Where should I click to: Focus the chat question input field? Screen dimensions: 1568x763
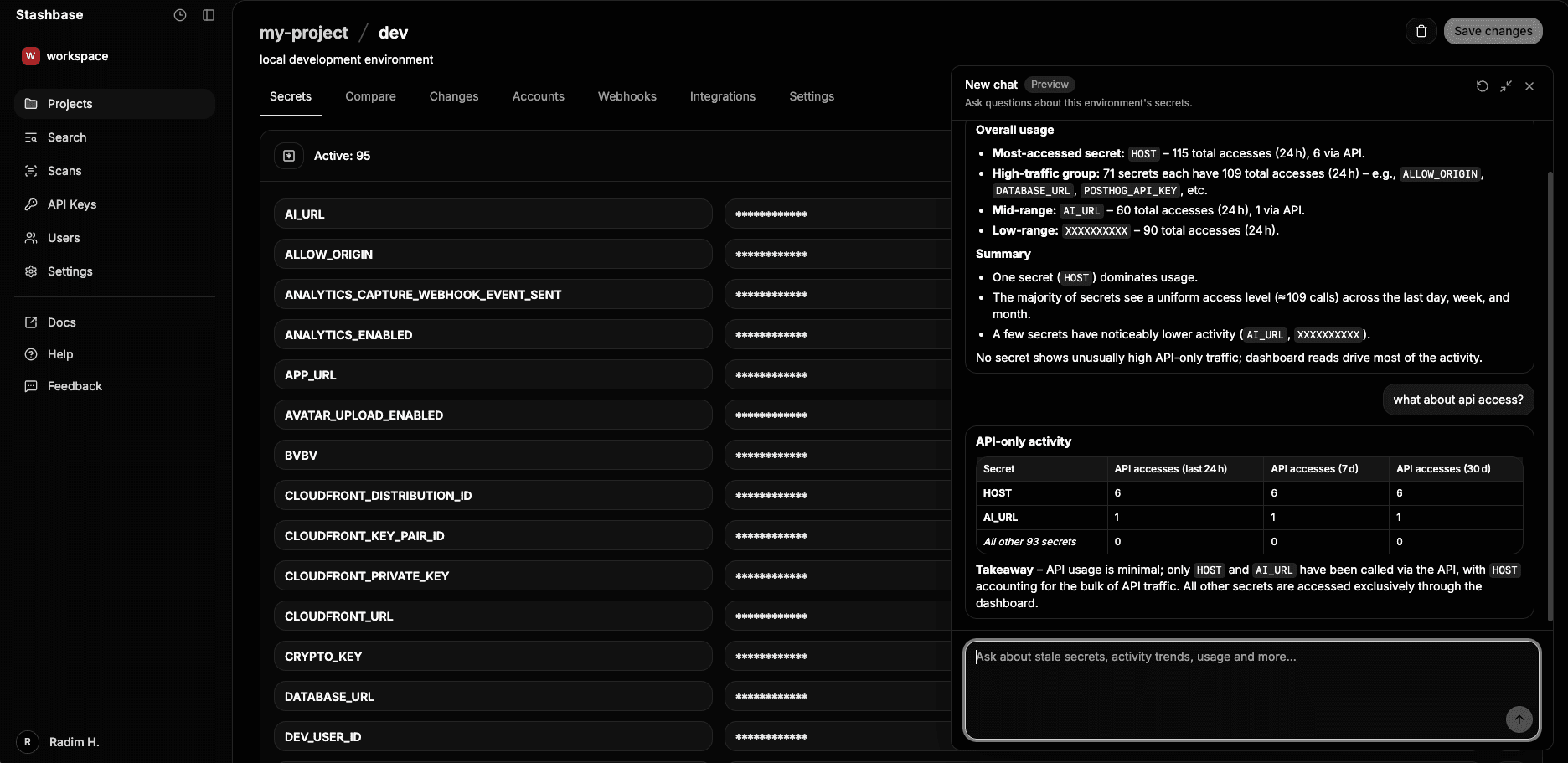(1252, 691)
